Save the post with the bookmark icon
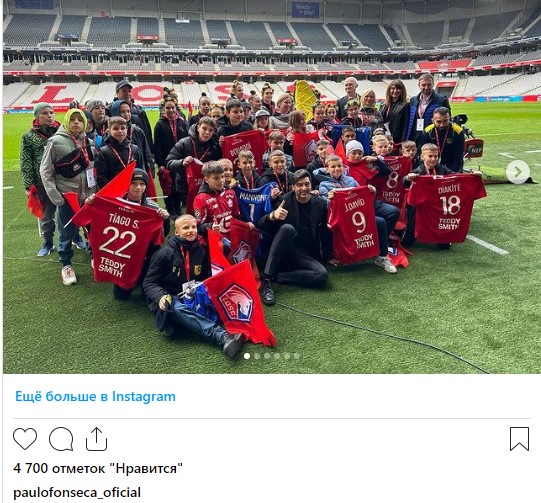541x503 pixels. pos(519,439)
